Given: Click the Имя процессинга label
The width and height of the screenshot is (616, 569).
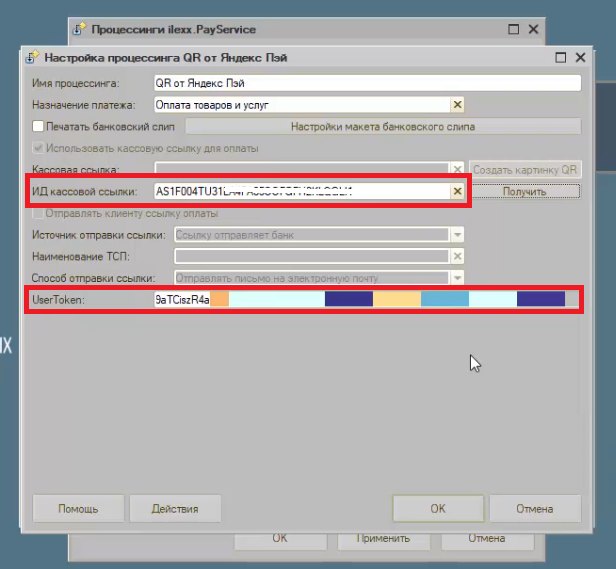Looking at the screenshot, I should [75, 83].
